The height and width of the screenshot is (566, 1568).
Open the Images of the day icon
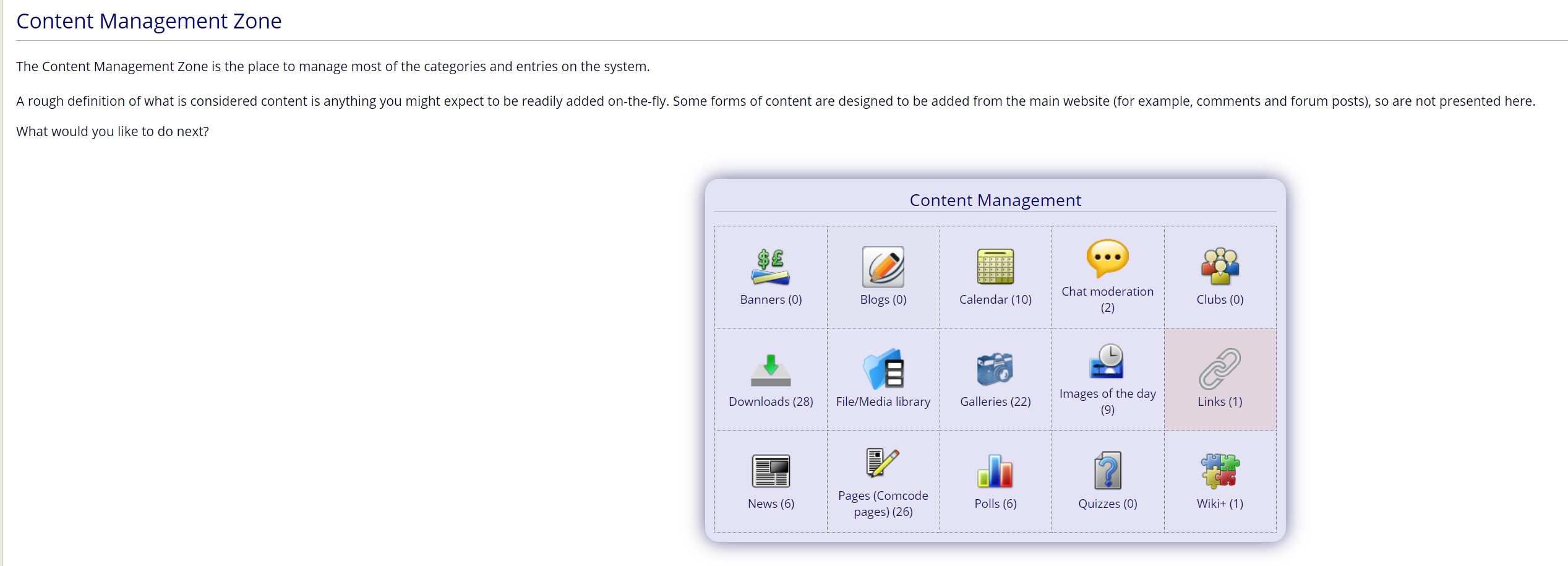click(1107, 361)
